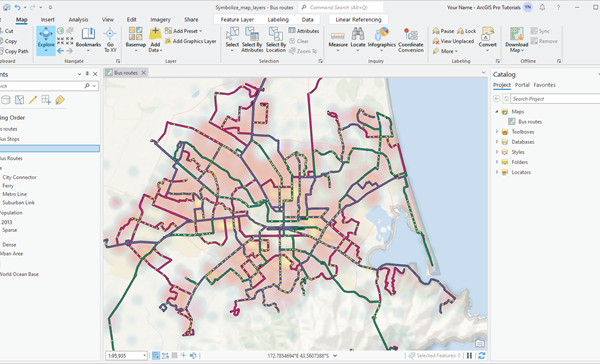Toggle Lock labels
The image size is (600, 364).
tap(466, 31)
